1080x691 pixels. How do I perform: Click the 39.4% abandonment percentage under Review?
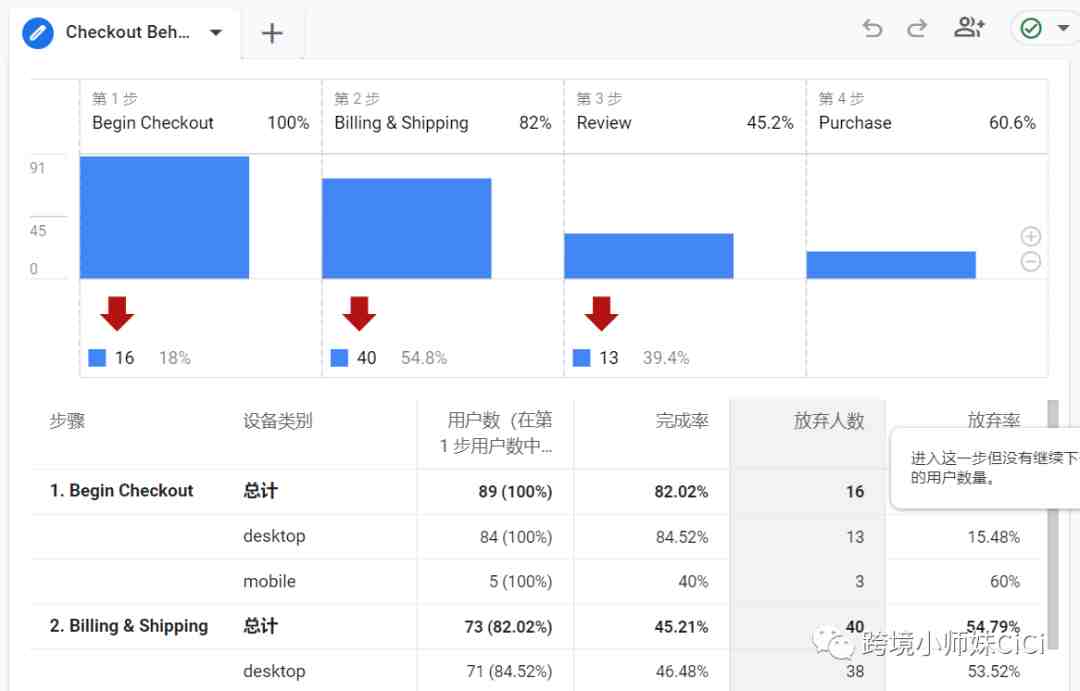[x=666, y=358]
